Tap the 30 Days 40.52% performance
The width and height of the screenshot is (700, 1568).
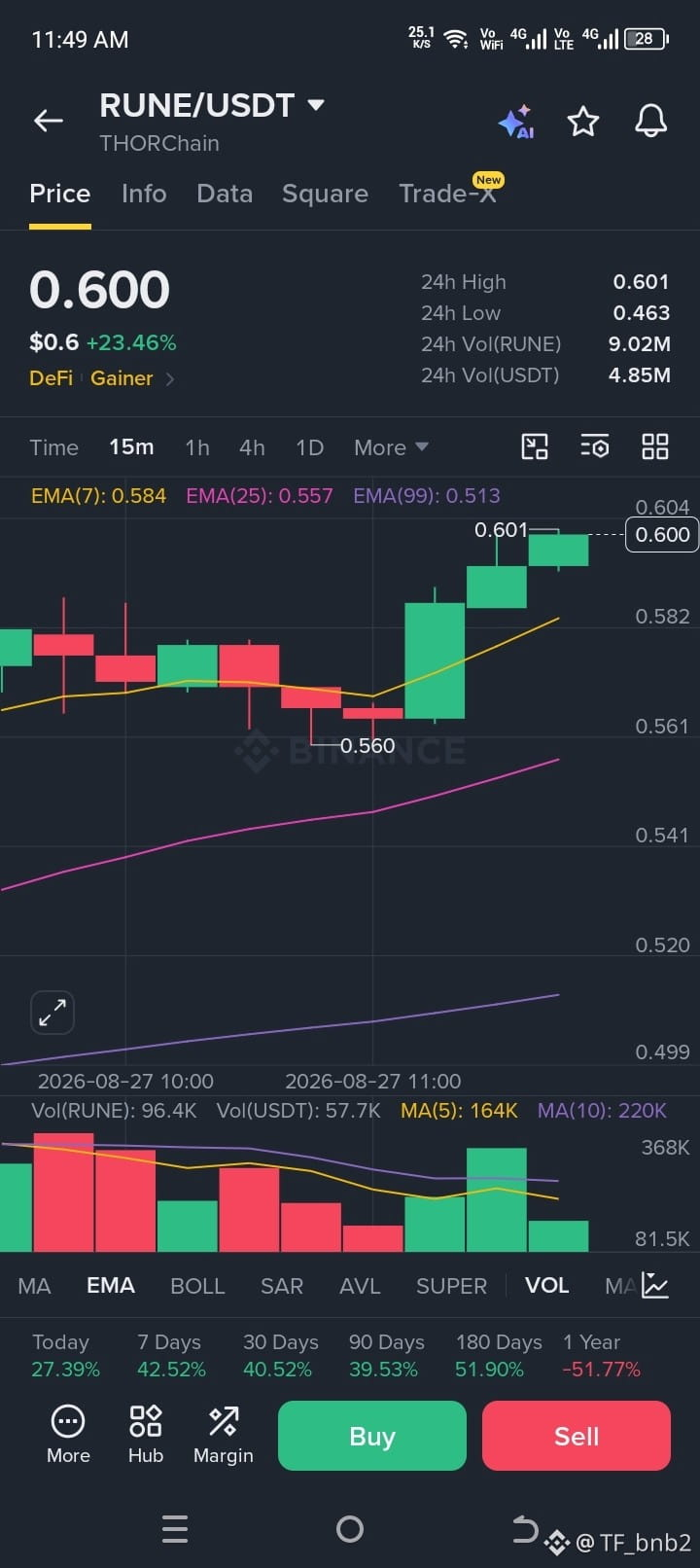[280, 1356]
